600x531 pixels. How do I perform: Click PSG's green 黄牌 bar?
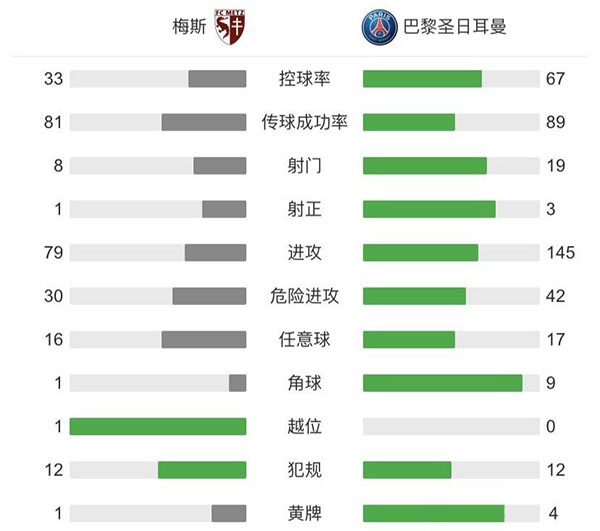433,513
